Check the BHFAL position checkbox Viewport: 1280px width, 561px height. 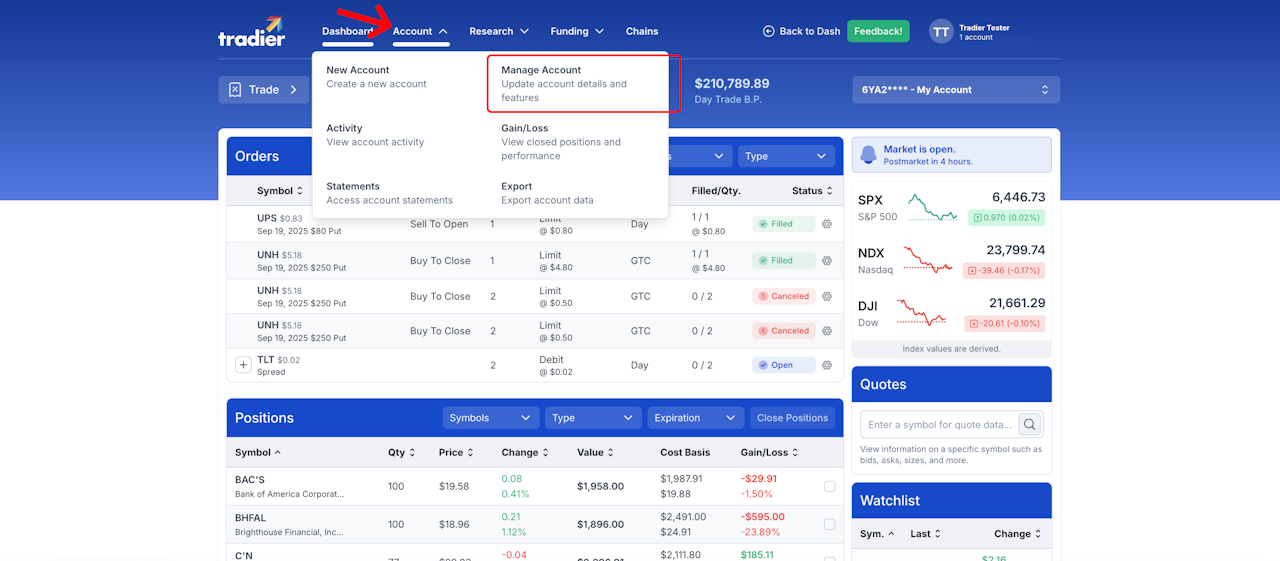click(x=829, y=524)
